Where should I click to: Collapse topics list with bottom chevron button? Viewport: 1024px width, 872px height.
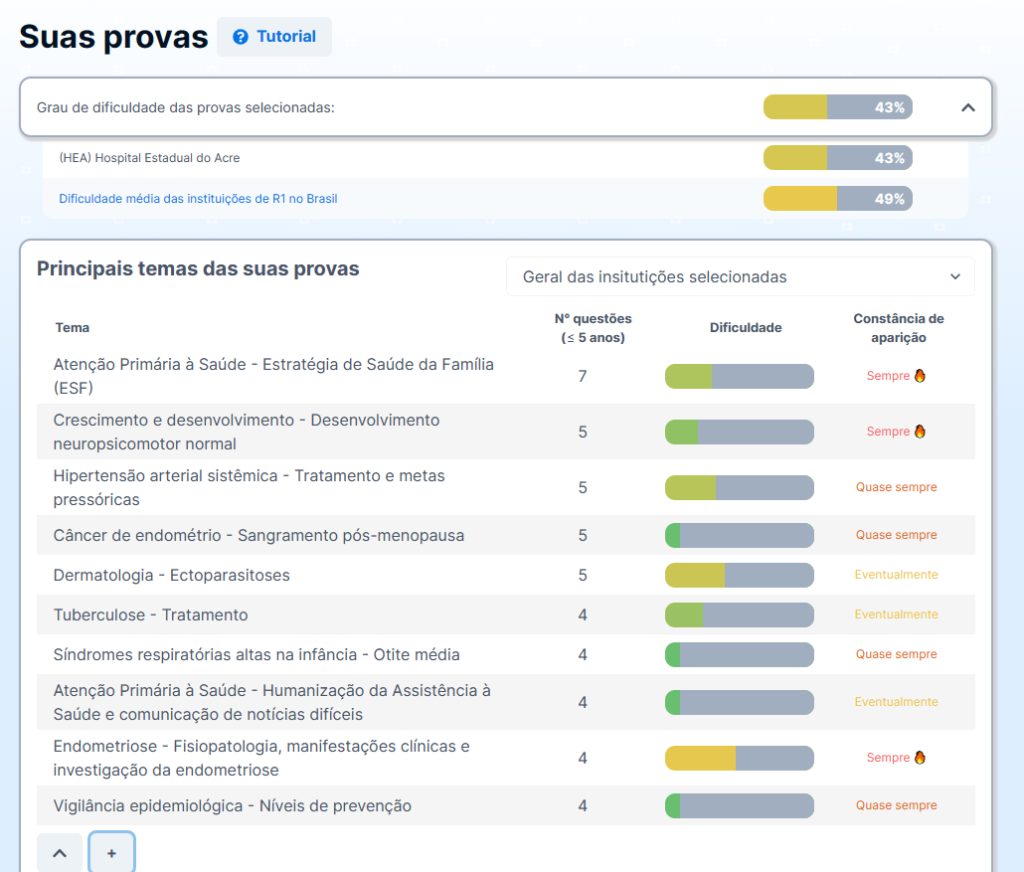click(60, 853)
